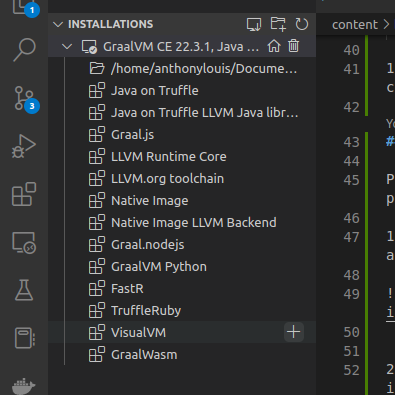
Task: Select Java on Truffle LLVM Java libr... row
Action: click(x=182, y=112)
